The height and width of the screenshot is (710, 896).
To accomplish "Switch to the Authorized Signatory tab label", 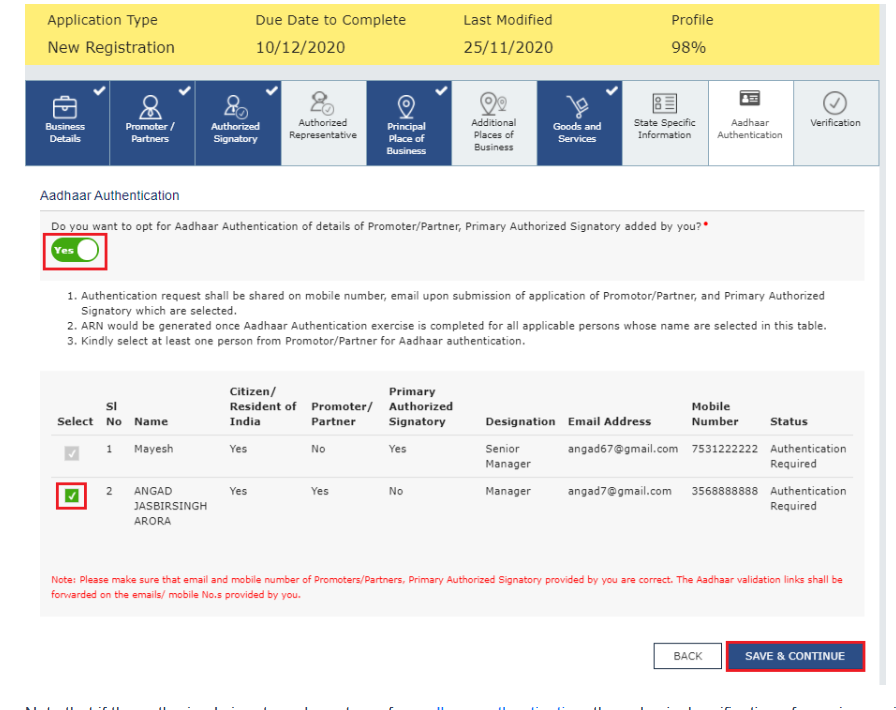I will (x=235, y=133).
